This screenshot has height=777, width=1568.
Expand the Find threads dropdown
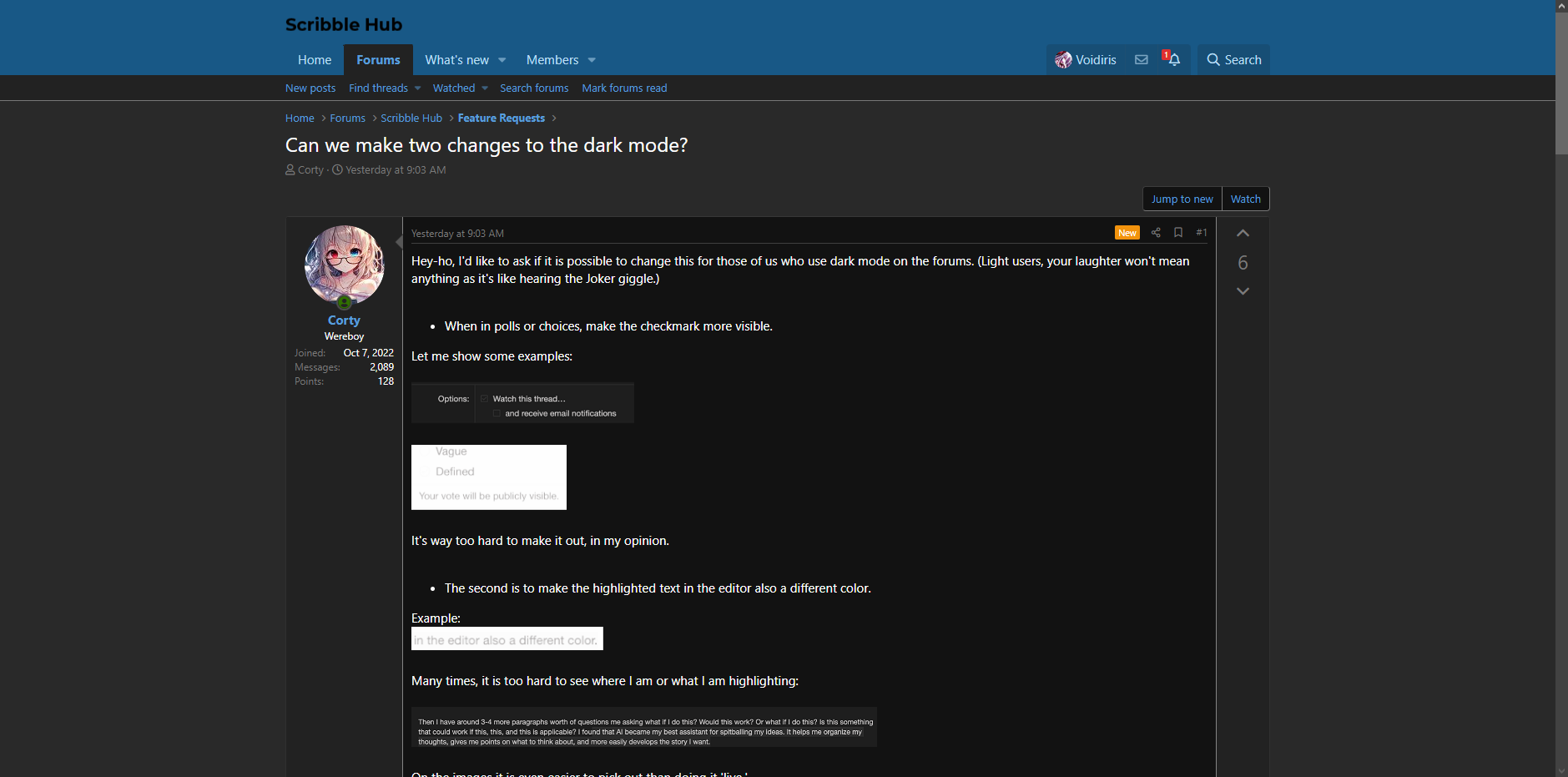pos(417,88)
